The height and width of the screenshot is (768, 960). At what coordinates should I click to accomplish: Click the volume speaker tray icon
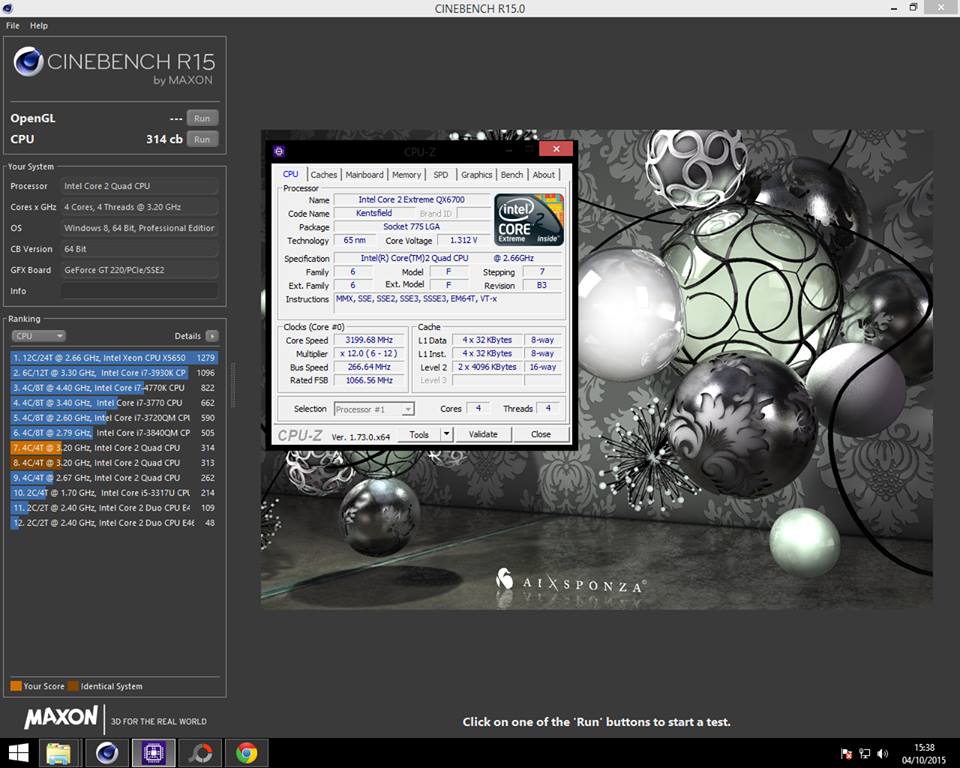tap(882, 754)
